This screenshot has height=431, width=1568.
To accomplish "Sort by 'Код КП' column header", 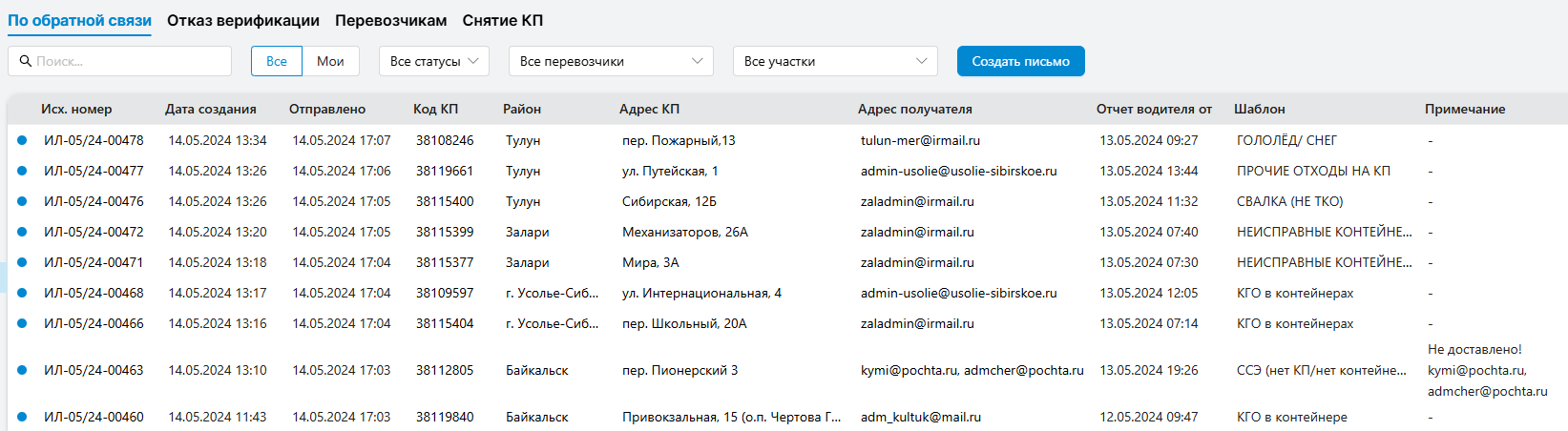I will tap(435, 109).
